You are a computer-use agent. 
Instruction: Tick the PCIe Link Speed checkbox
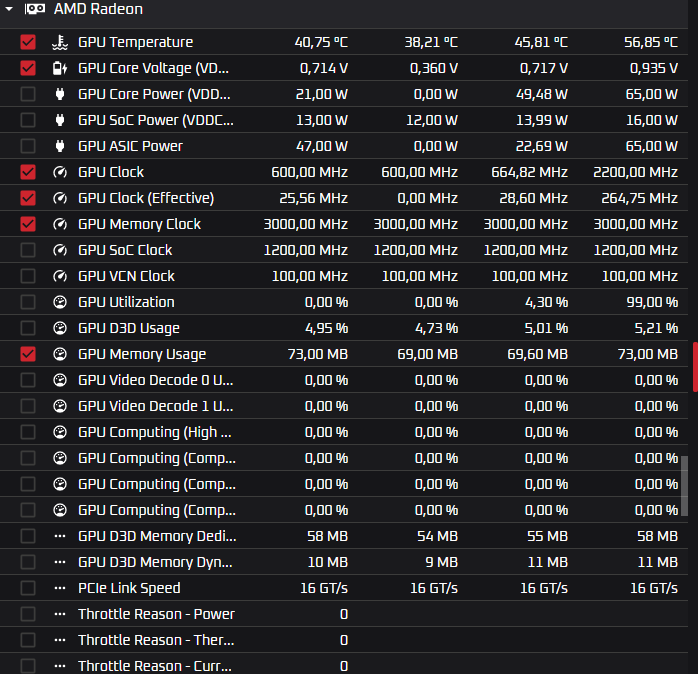pyautogui.click(x=28, y=588)
